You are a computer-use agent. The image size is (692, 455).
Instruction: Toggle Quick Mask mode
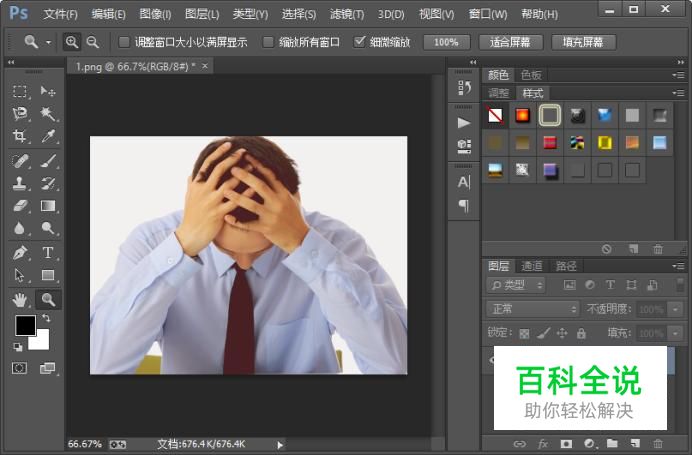coord(19,368)
